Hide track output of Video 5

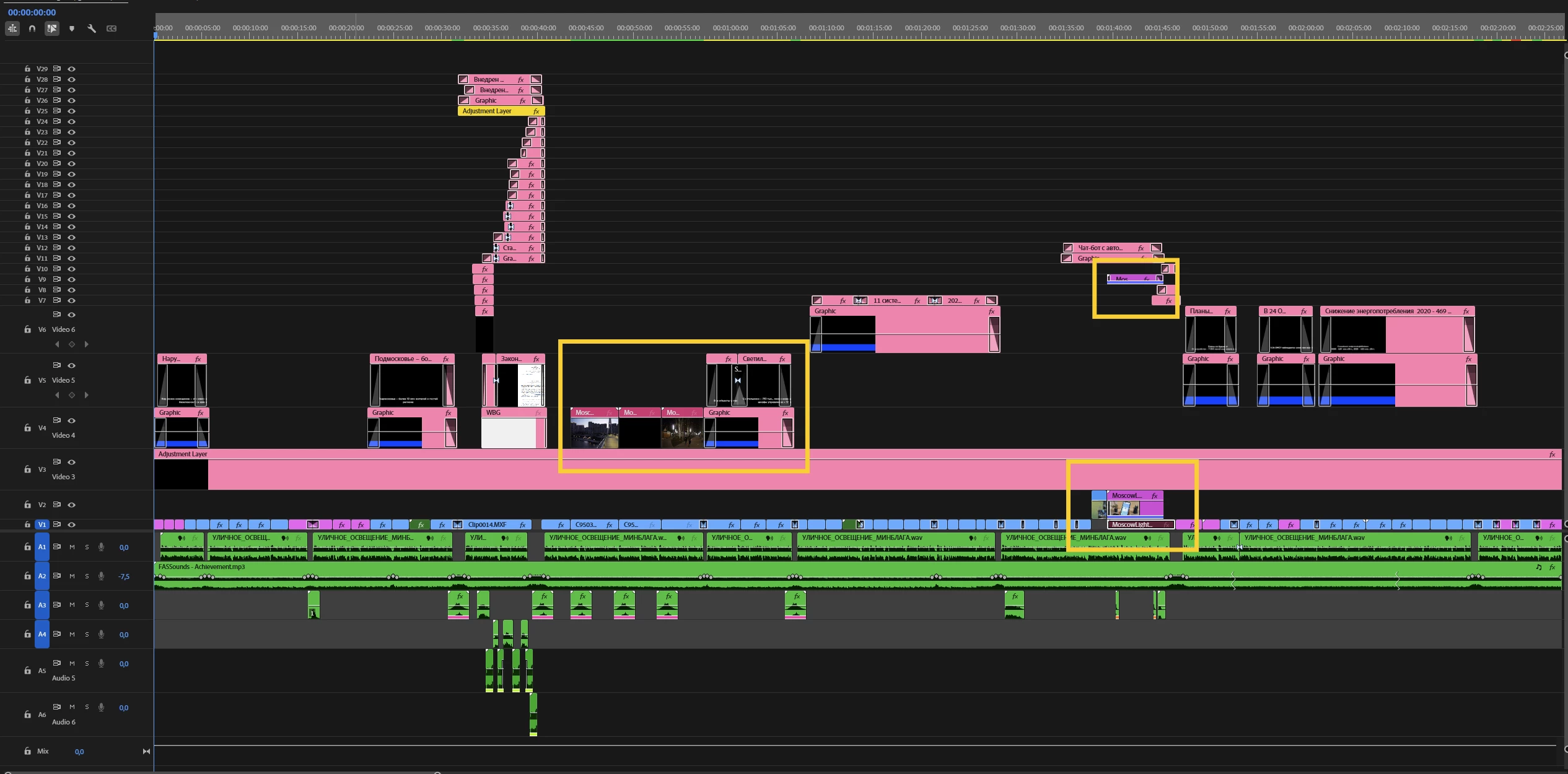(x=72, y=365)
